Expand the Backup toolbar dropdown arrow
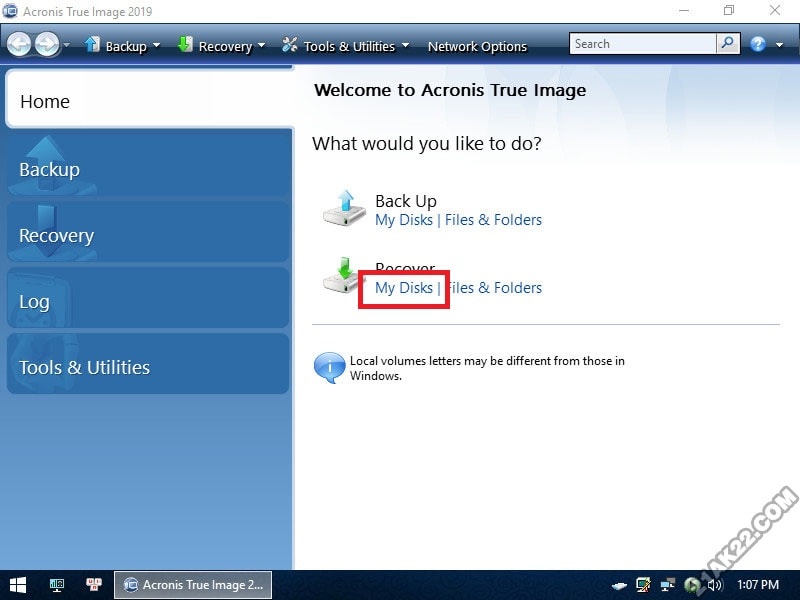The height and width of the screenshot is (600, 800). (156, 45)
